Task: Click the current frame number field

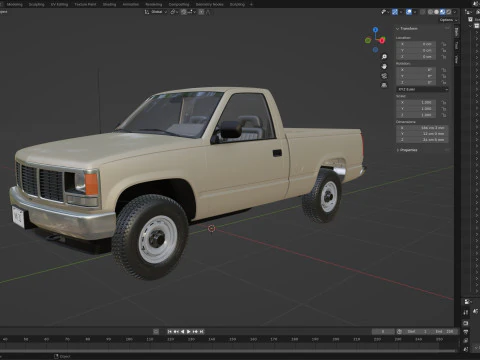Action: pyautogui.click(x=383, y=331)
